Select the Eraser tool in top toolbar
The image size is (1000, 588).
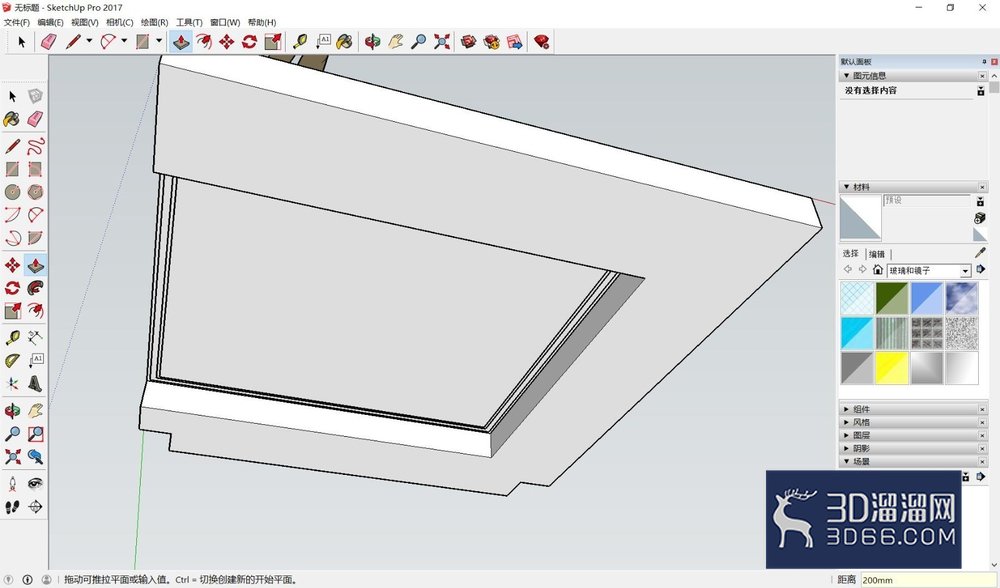click(x=48, y=42)
